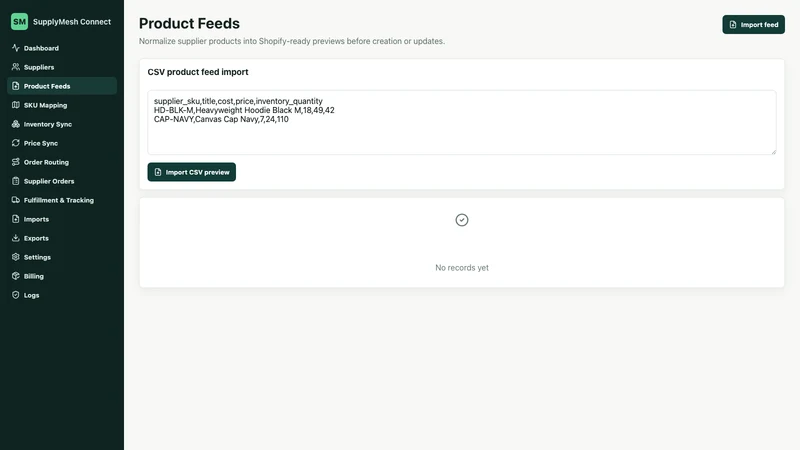Open the Dashboard page
Image resolution: width=800 pixels, height=450 pixels.
pyautogui.click(x=62, y=48)
